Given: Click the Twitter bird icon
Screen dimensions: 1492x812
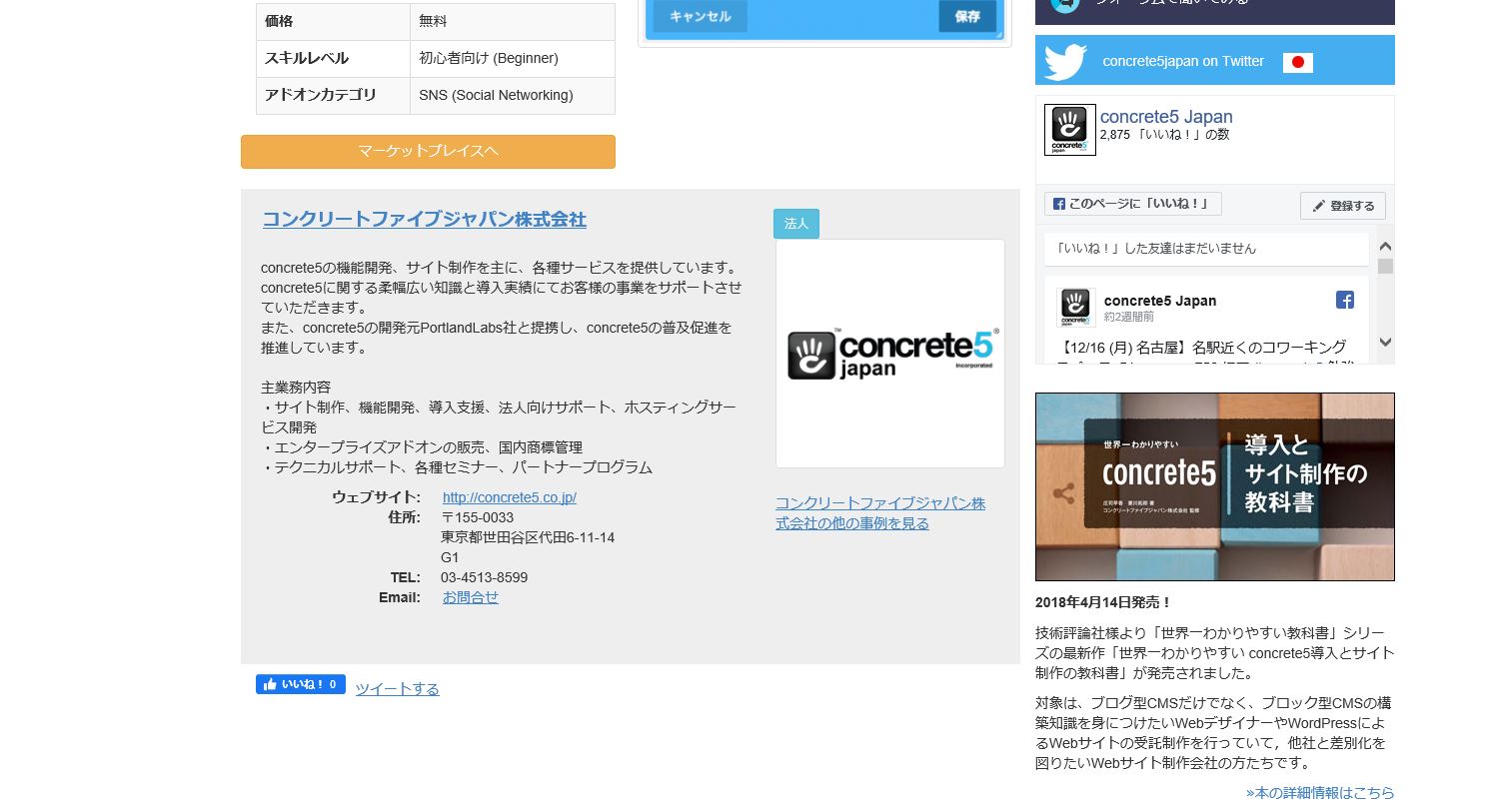Looking at the screenshot, I should [x=1065, y=61].
